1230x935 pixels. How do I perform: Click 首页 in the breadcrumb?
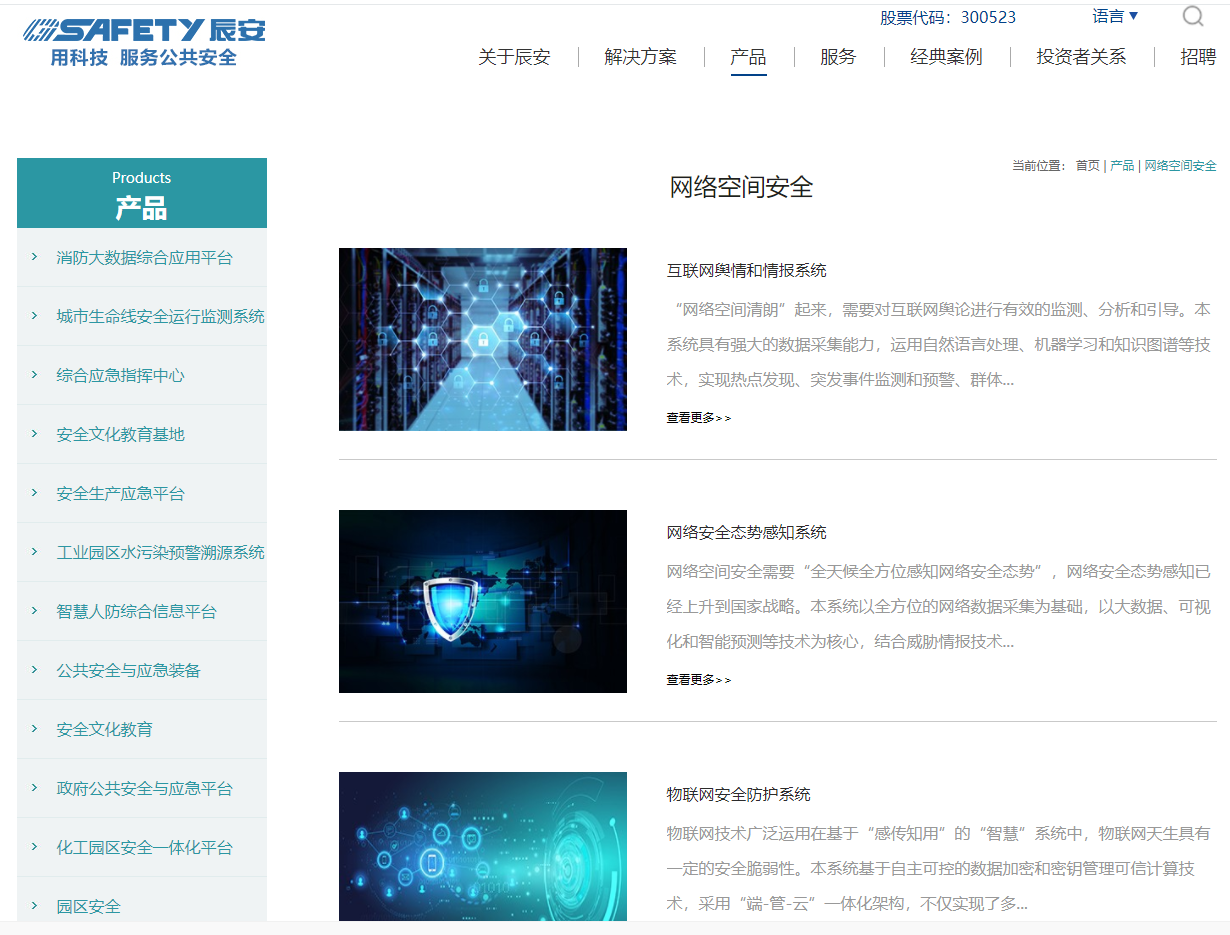coord(1087,166)
